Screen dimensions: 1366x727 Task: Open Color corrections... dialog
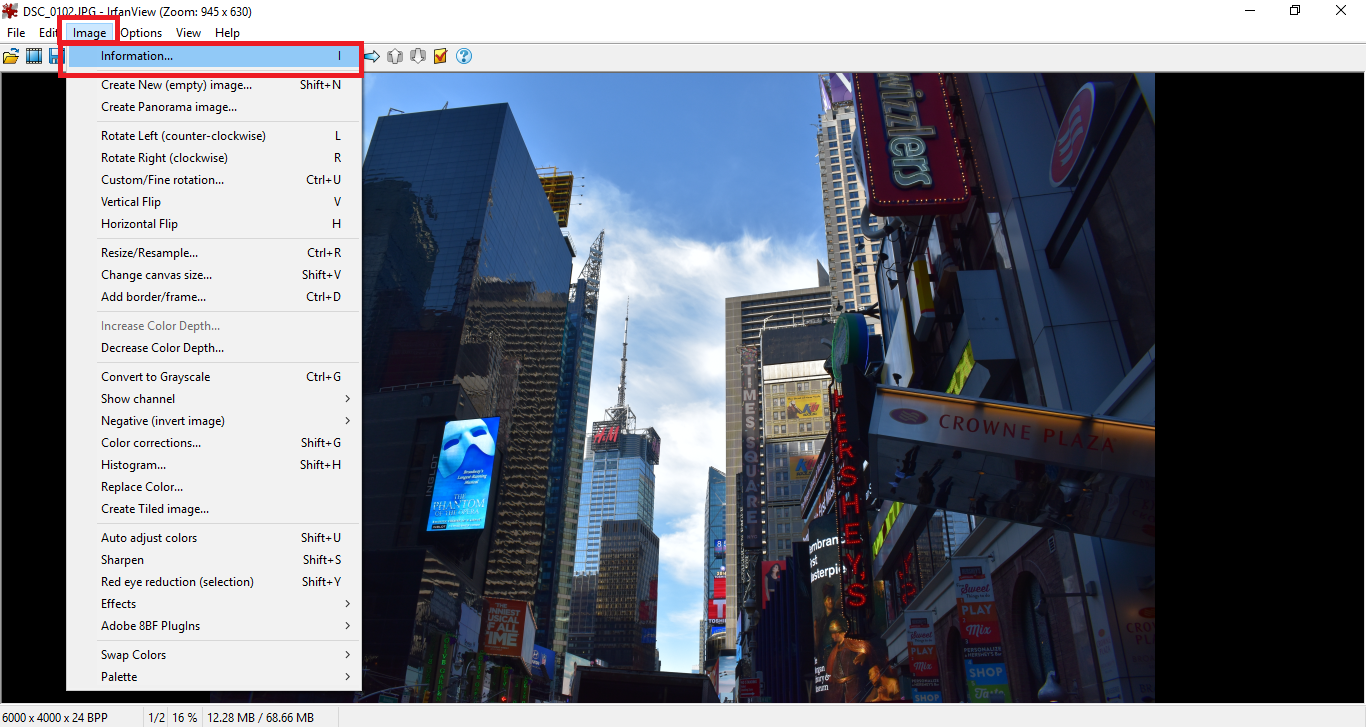point(213,443)
